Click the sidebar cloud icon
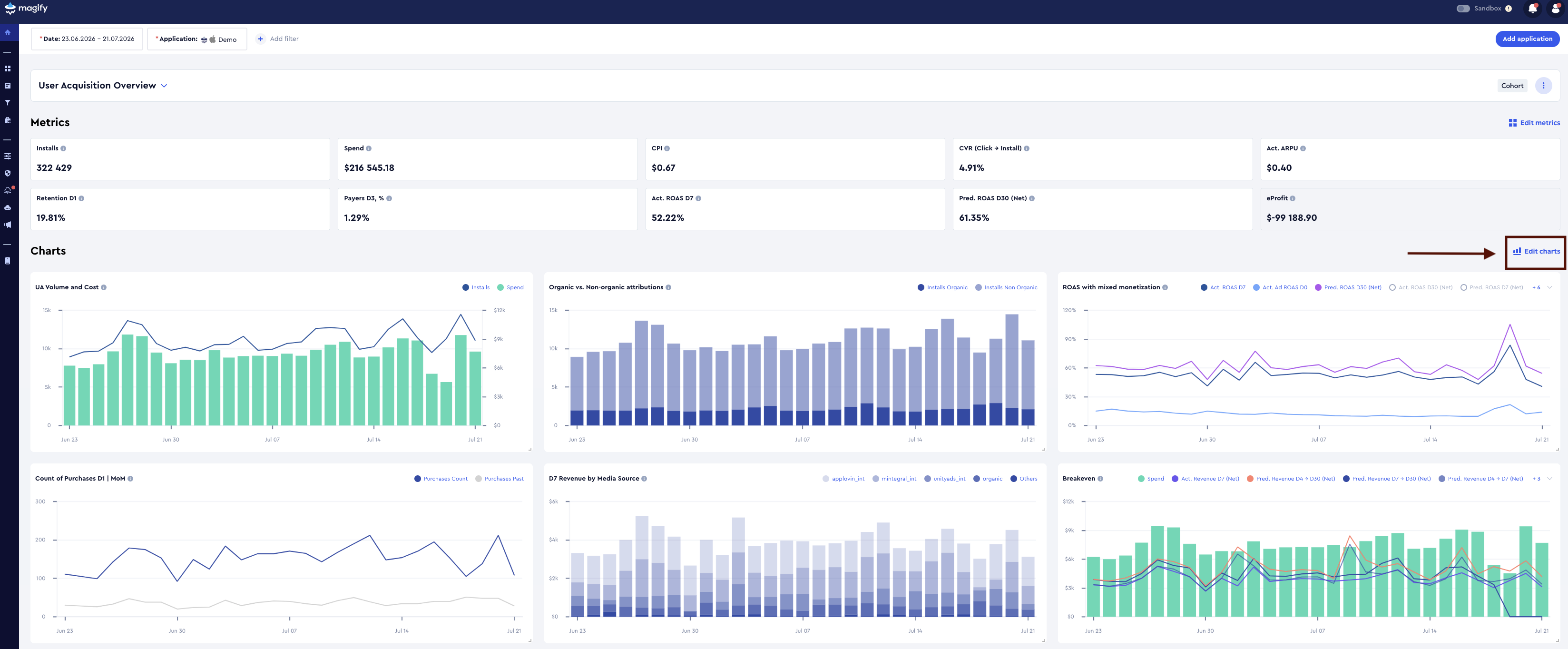The image size is (1568, 649). pos(8,207)
